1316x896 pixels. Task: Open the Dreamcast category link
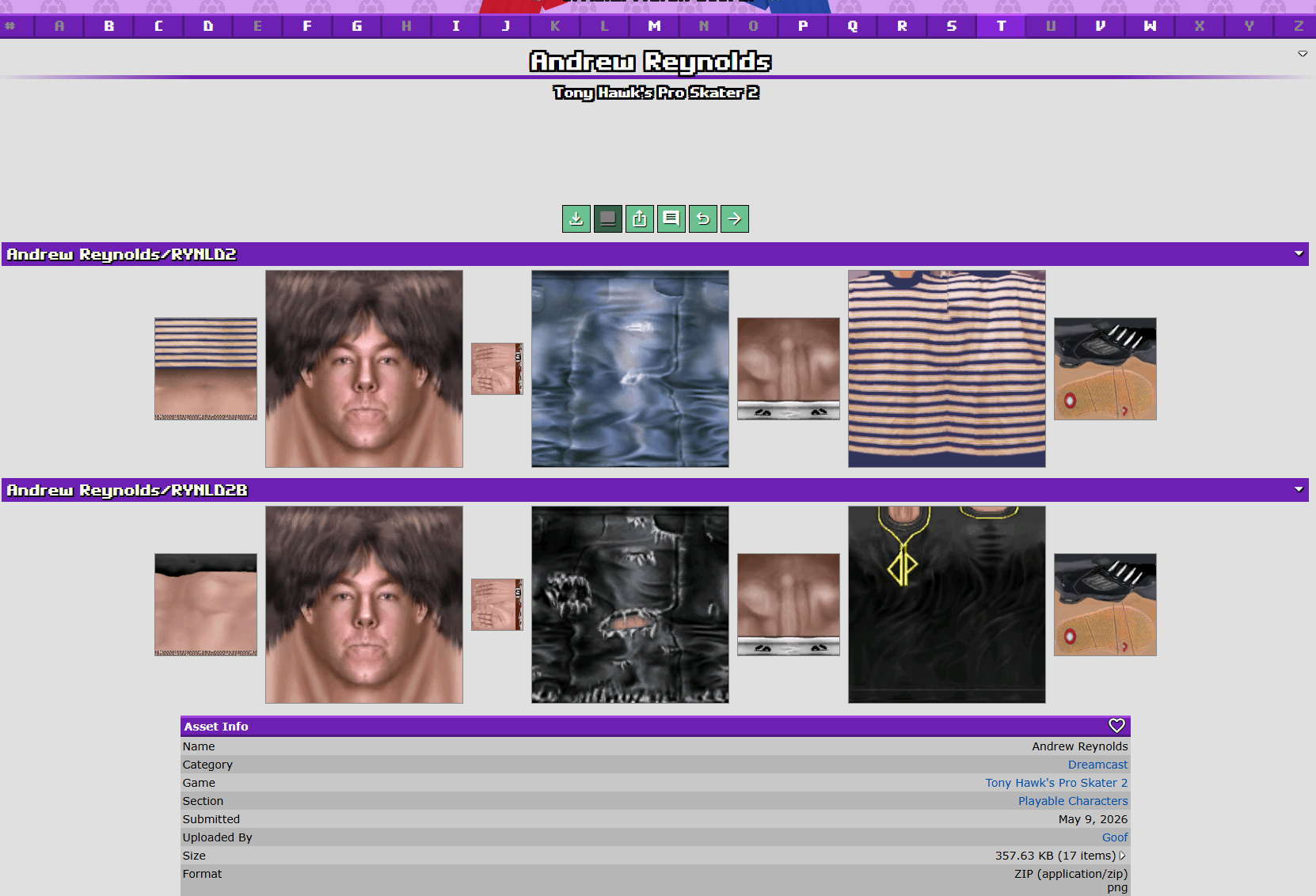point(1097,765)
